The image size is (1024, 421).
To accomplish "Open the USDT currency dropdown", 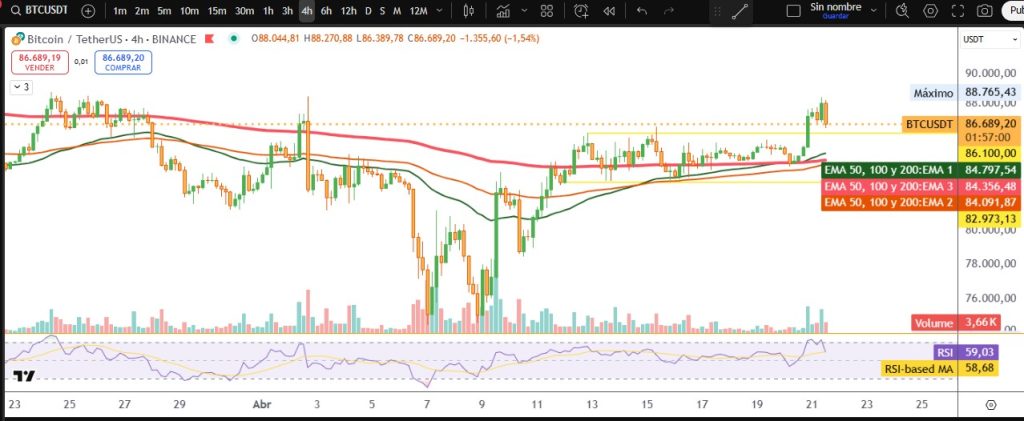I will tap(990, 39).
